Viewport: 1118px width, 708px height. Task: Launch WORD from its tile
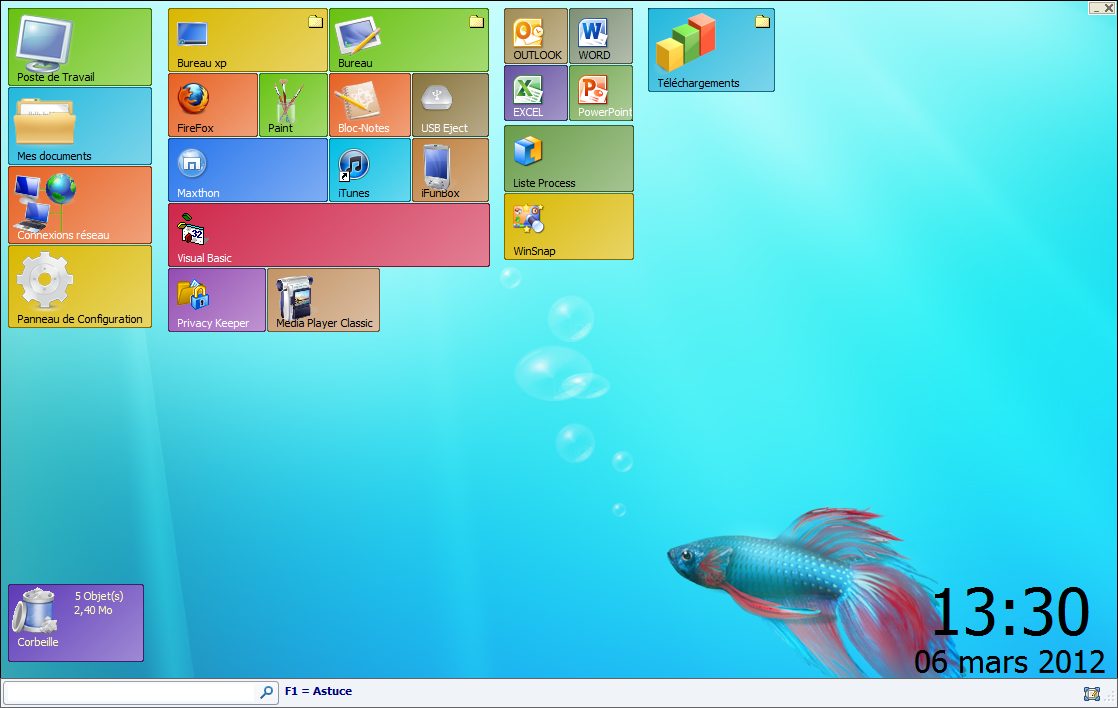pyautogui.click(x=600, y=35)
